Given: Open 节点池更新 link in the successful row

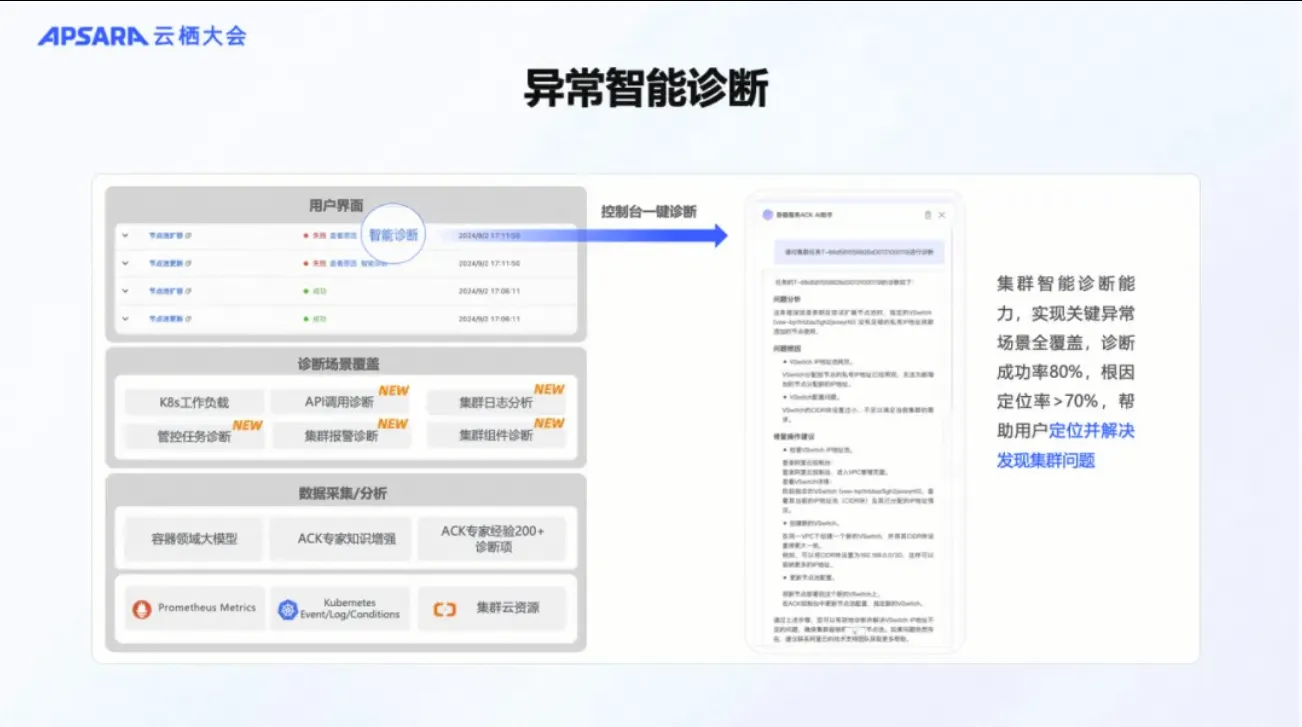Looking at the screenshot, I should (165, 319).
